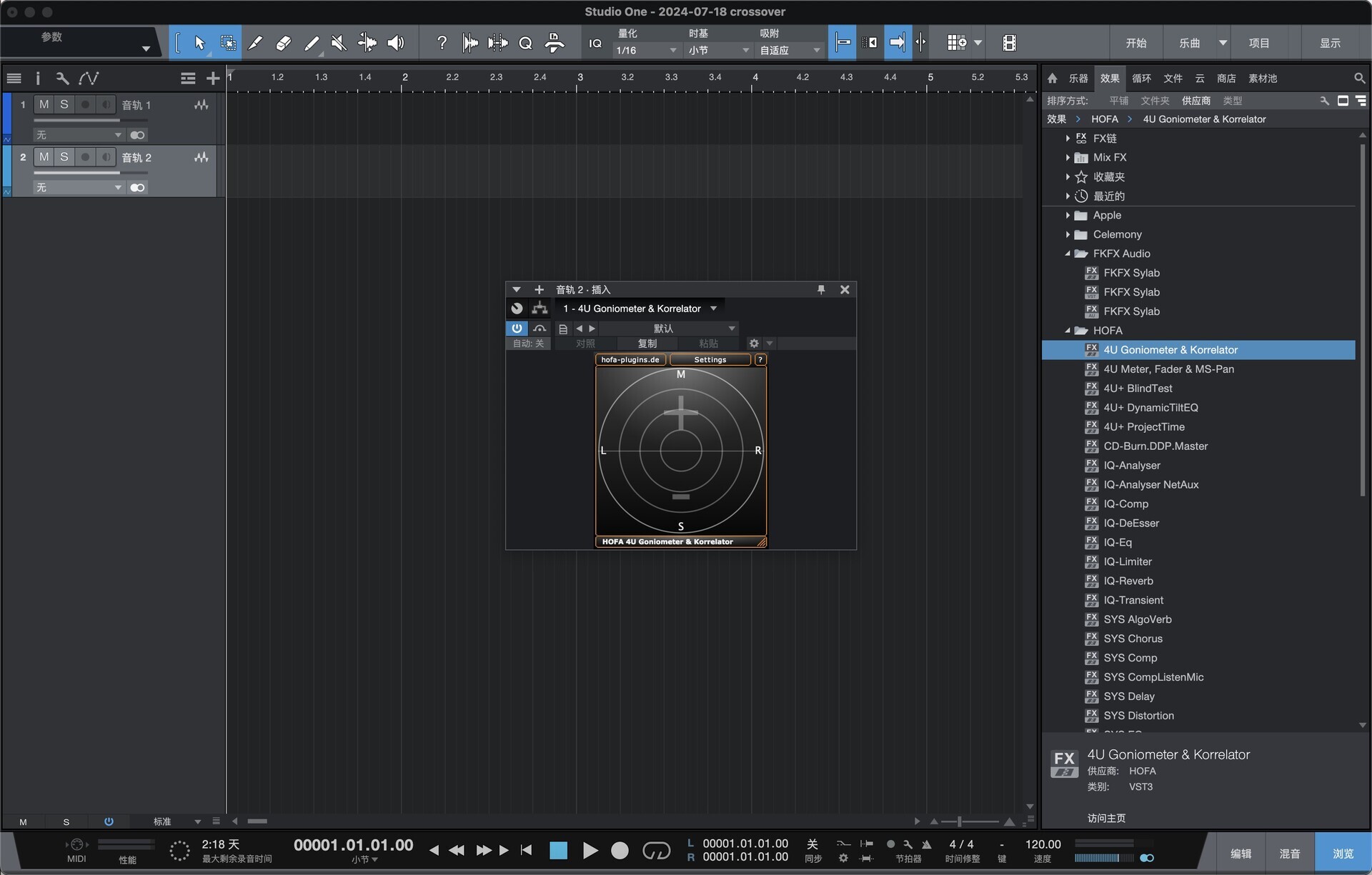Collapse the FKFX Audio folder
The image size is (1372, 875).
click(x=1068, y=254)
